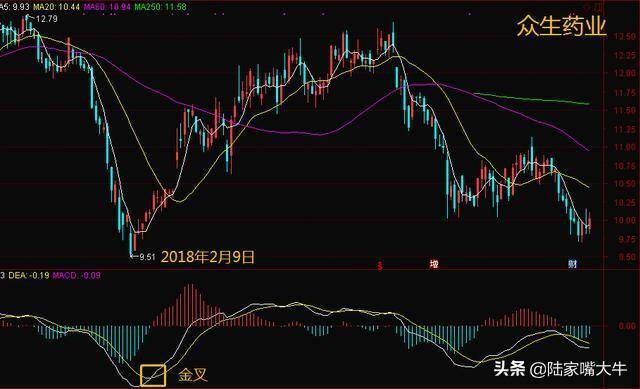
Task: Click the 9.51 low price label
Action: tap(147, 257)
